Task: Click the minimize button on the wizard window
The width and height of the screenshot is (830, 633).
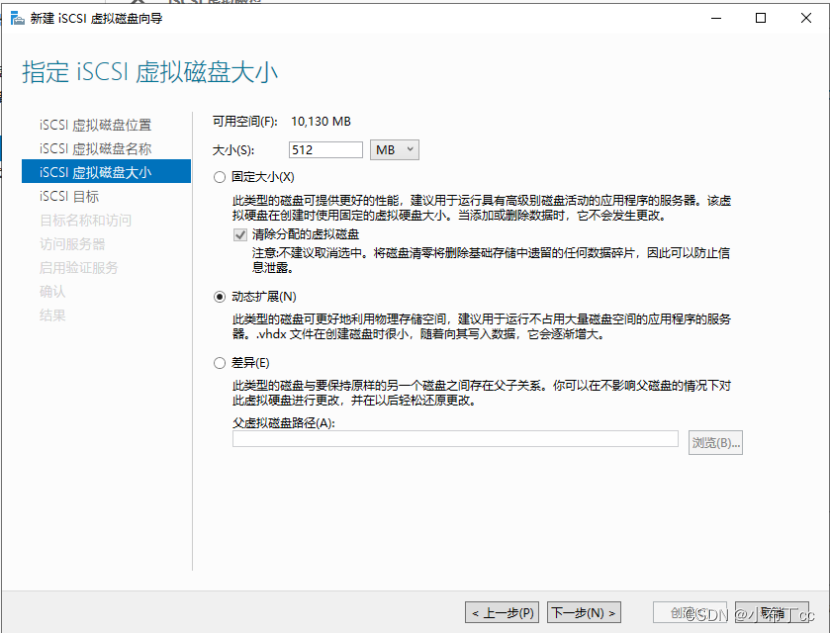Action: coord(716,18)
